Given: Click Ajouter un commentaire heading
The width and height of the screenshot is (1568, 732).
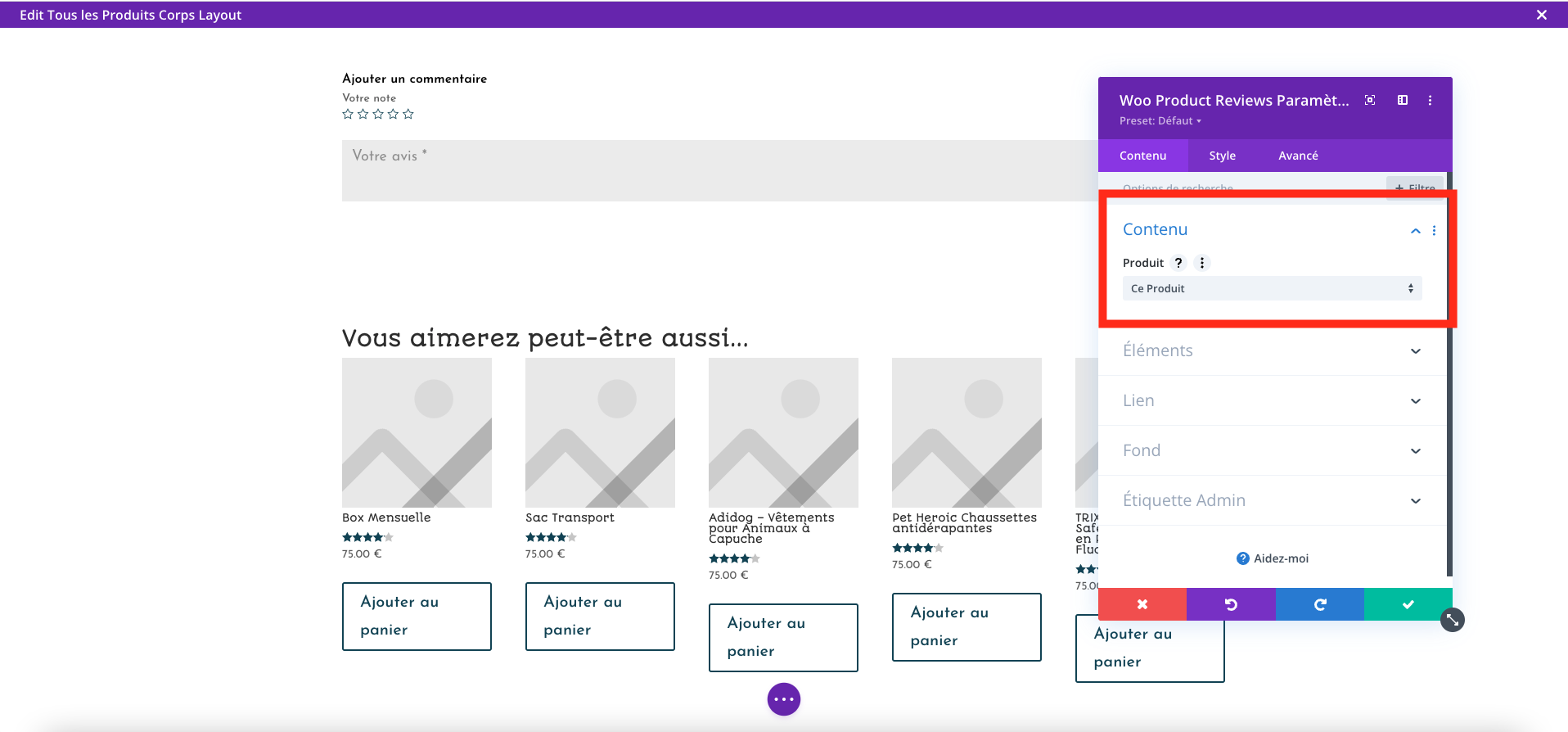Looking at the screenshot, I should point(414,79).
